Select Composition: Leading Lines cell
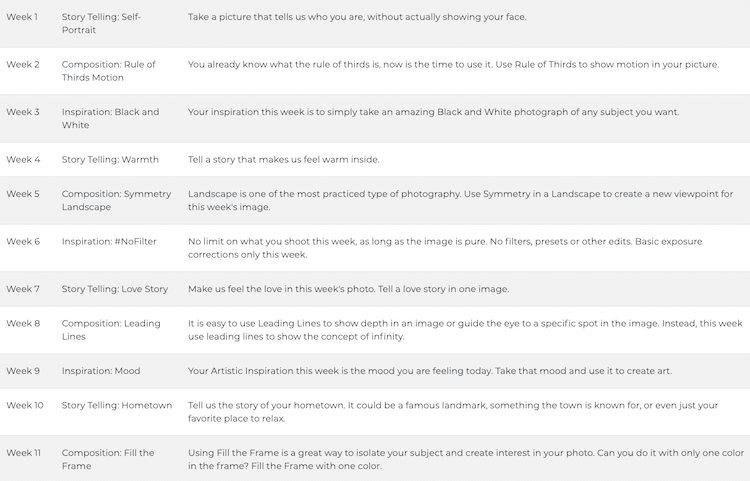This screenshot has width=750, height=481. tap(108, 330)
